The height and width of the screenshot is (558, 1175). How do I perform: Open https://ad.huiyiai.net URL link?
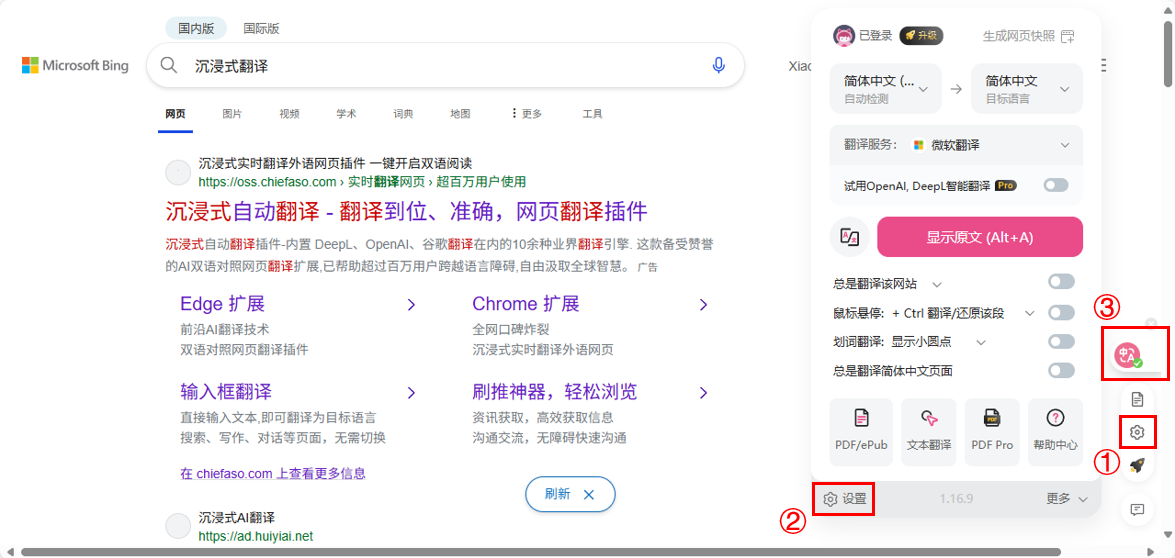pyautogui.click(x=256, y=536)
